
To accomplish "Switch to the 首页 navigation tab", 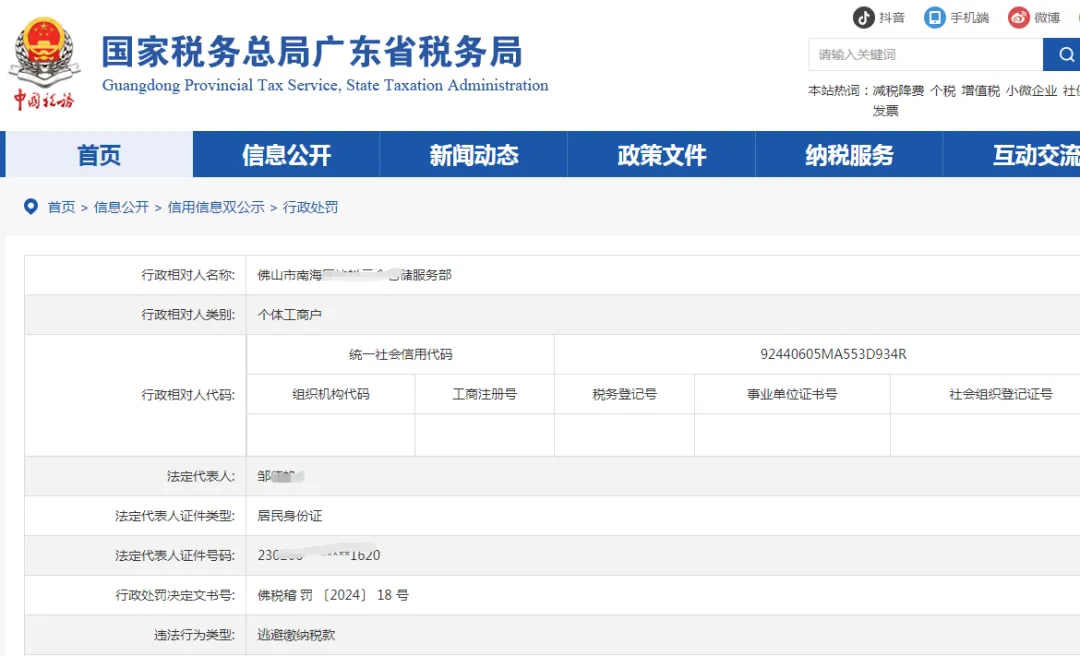I will click(98, 155).
